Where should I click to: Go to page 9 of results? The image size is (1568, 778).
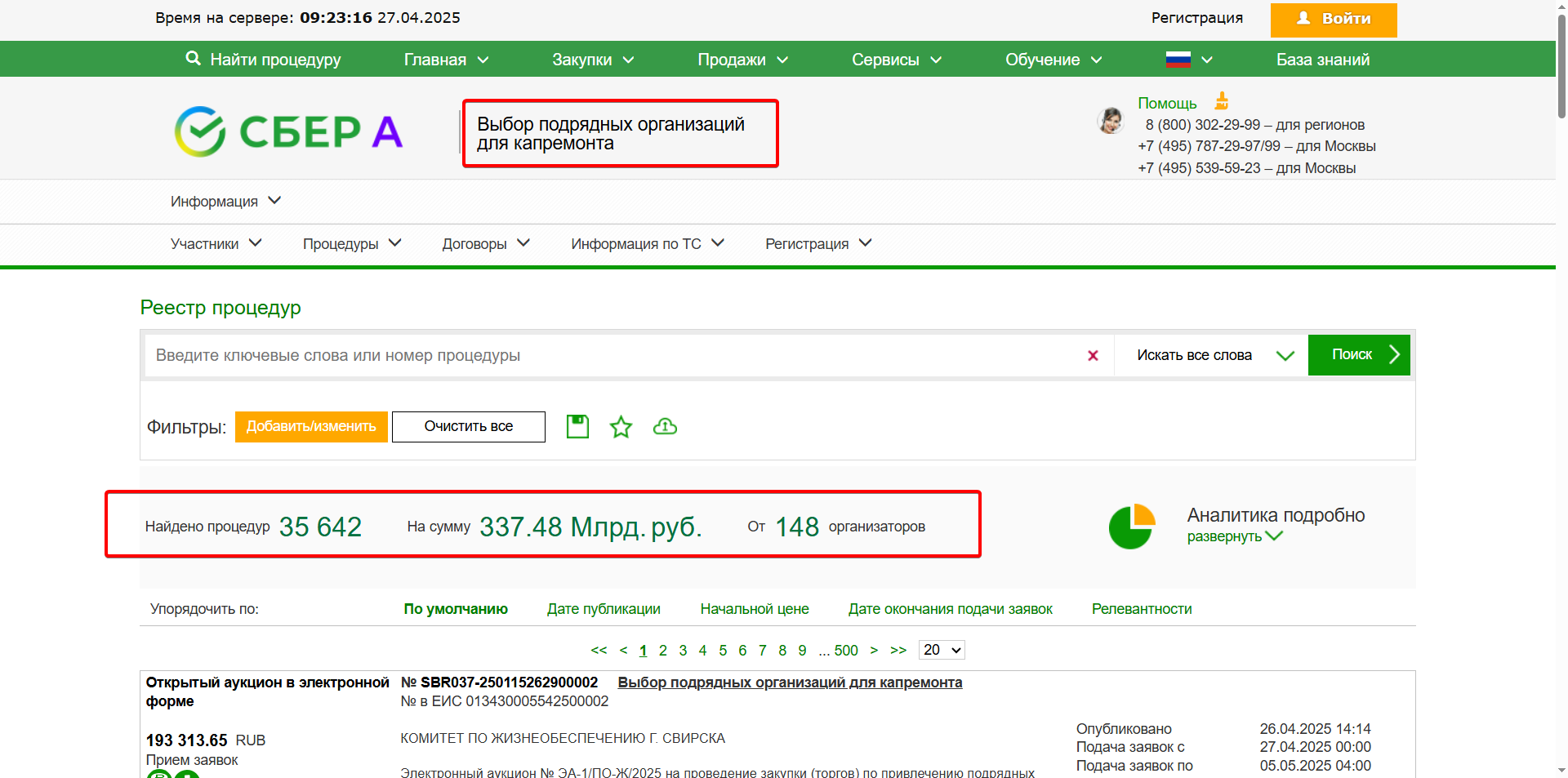tap(802, 651)
